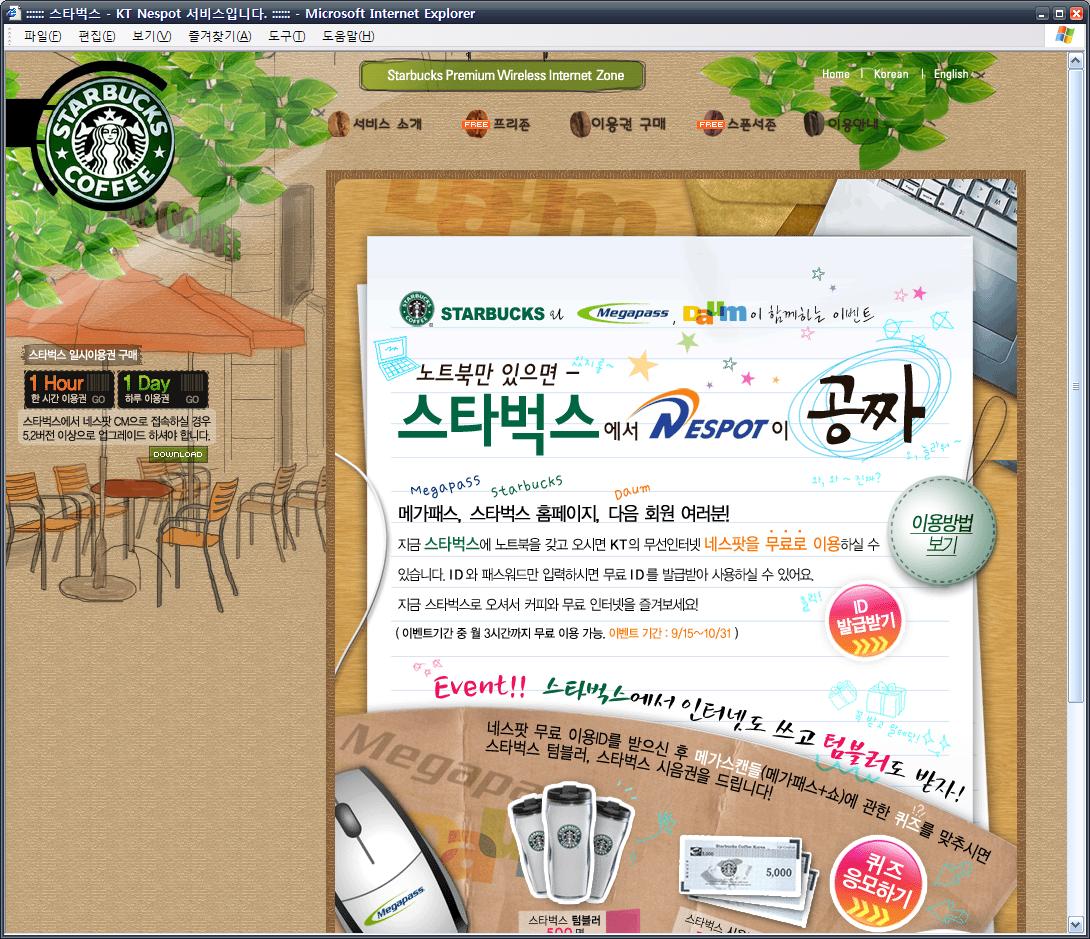Viewport: 1090px width, 939px height.
Task: Click the scrollbar down arrow
Action: [x=1075, y=925]
